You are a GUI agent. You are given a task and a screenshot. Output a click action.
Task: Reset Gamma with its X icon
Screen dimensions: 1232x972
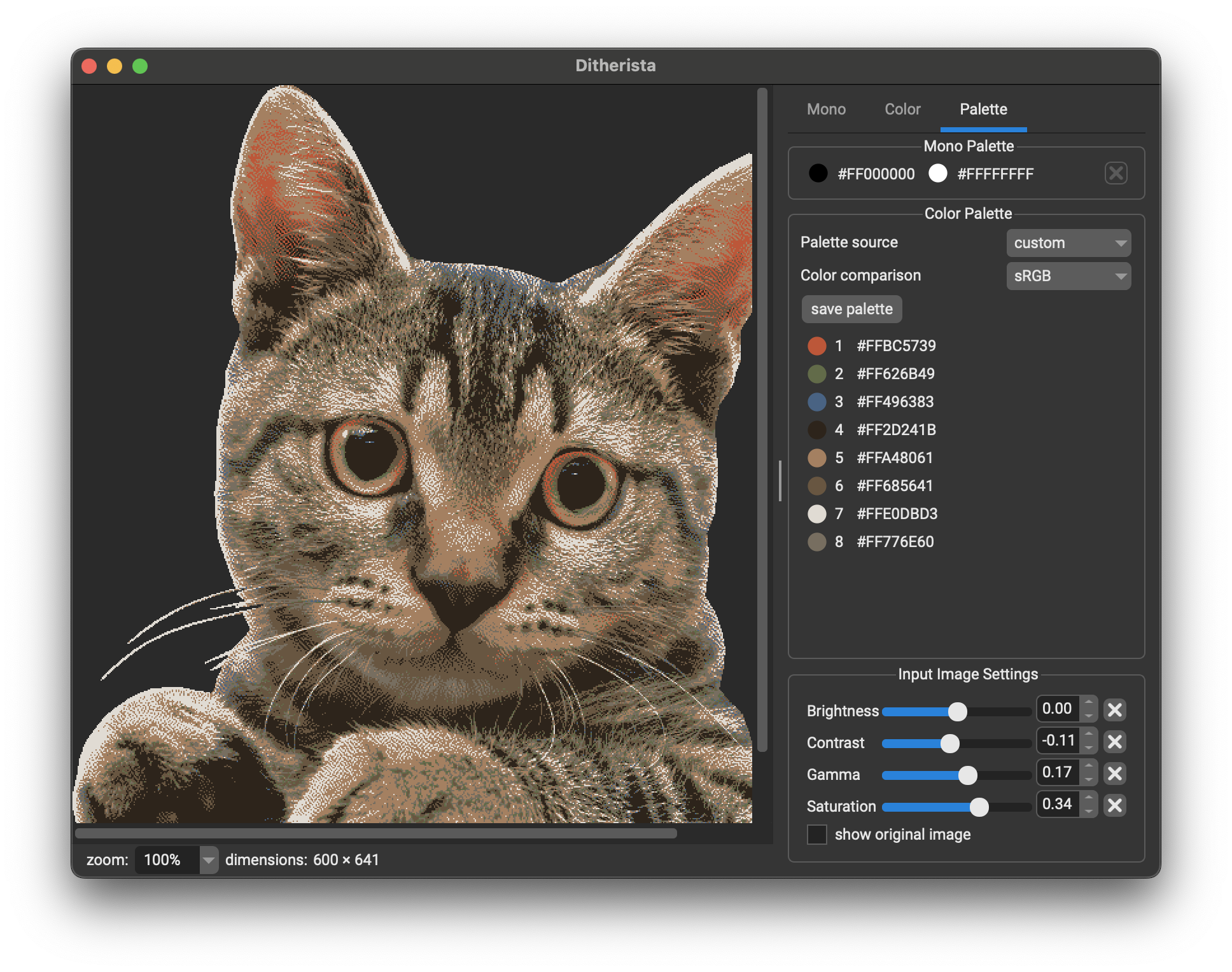(1114, 774)
